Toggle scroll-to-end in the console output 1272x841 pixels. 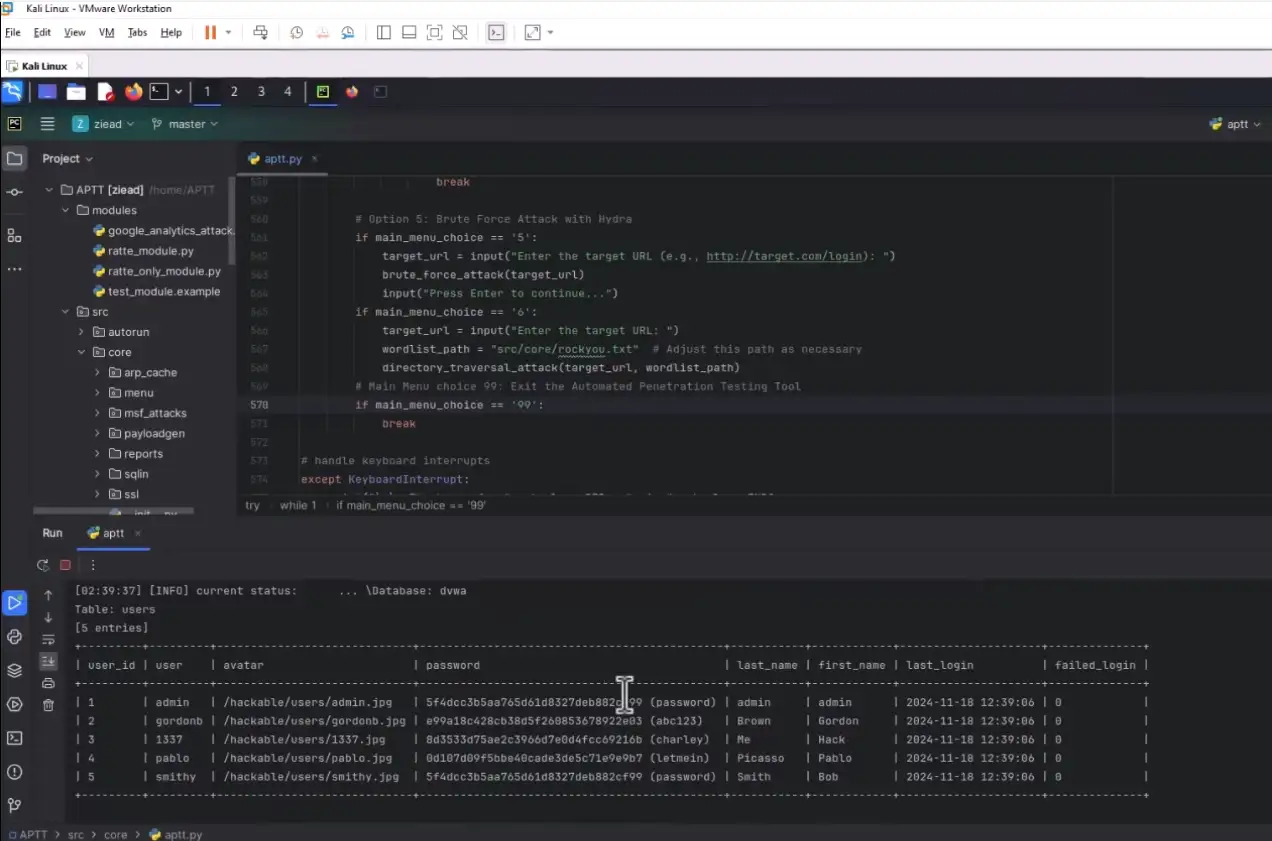pos(48,661)
